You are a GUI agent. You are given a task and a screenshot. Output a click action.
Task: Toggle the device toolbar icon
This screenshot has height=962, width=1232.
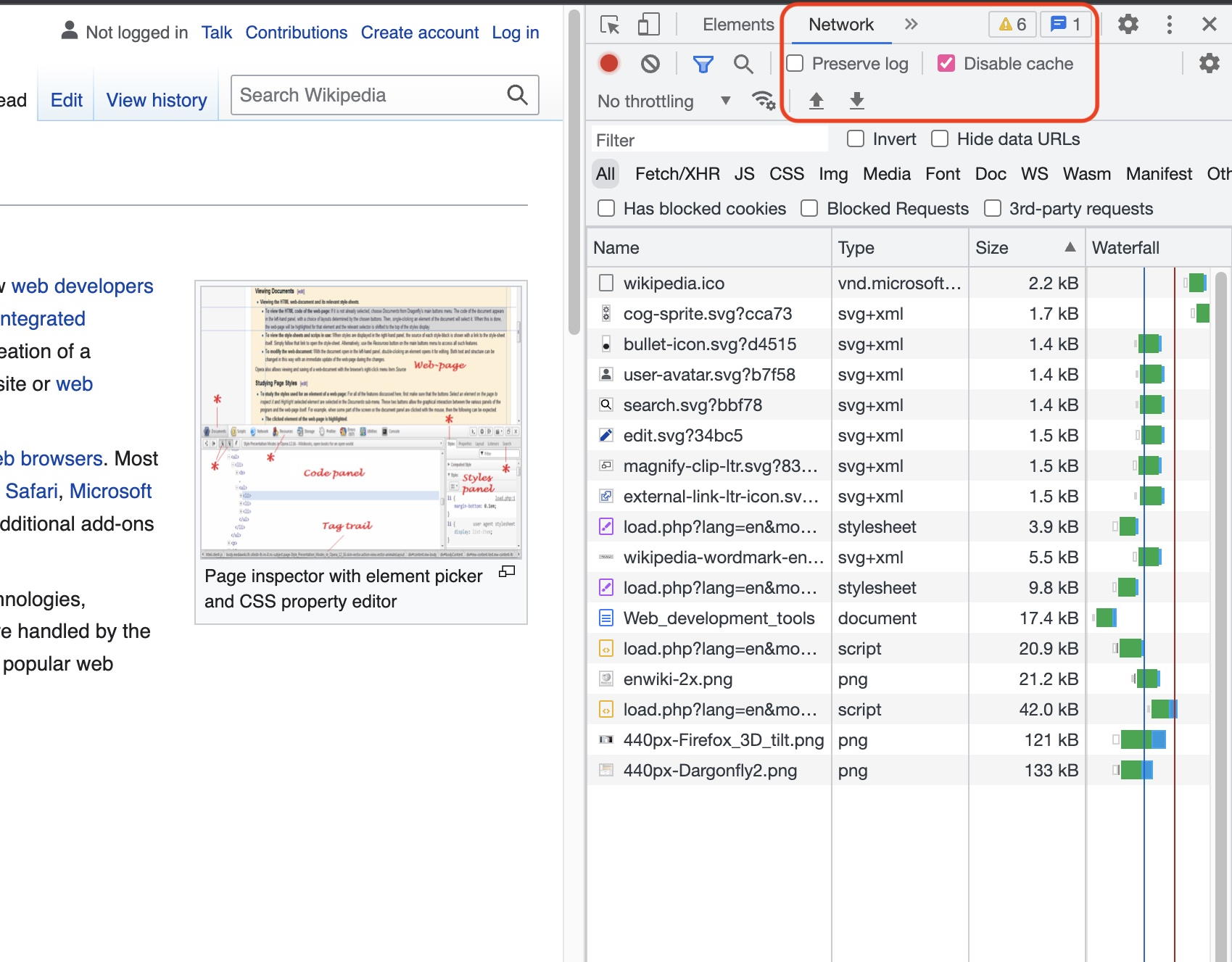tap(648, 25)
